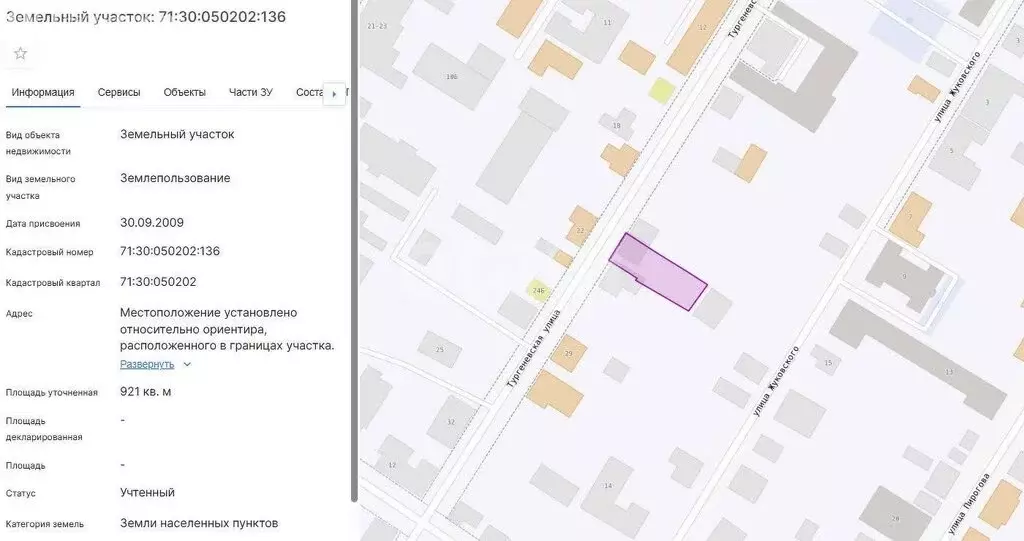Click the info panel vertical scrollbar
Image resolution: width=1024 pixels, height=541 pixels.
(x=354, y=250)
